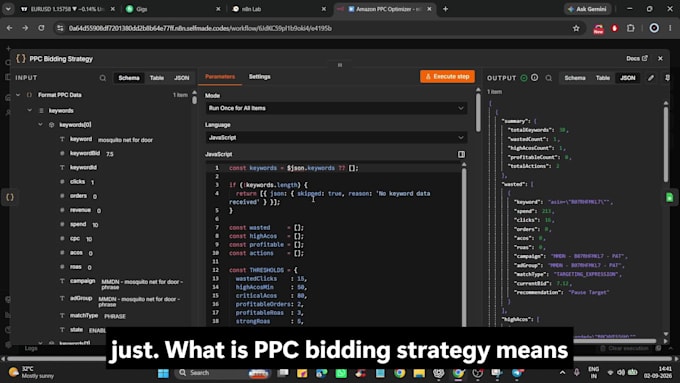Viewport: 680px width, 383px height.
Task: Switch input view to Table
Action: 157,78
